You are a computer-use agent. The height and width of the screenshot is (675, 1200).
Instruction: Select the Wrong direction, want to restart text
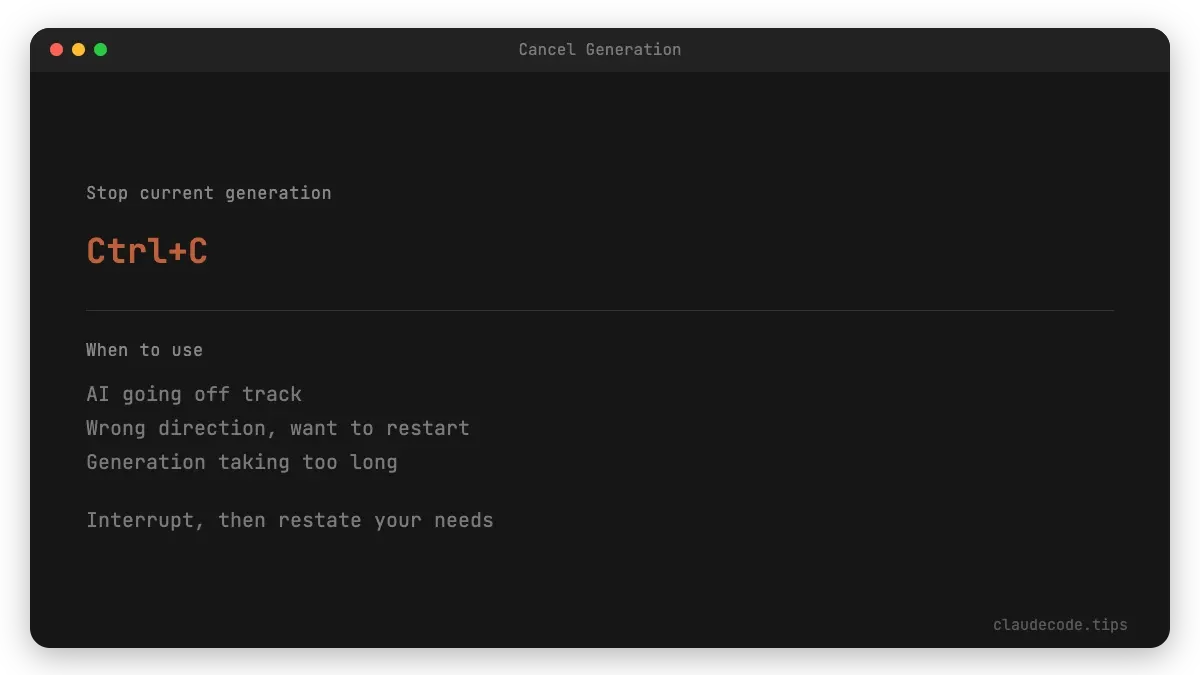point(278,428)
